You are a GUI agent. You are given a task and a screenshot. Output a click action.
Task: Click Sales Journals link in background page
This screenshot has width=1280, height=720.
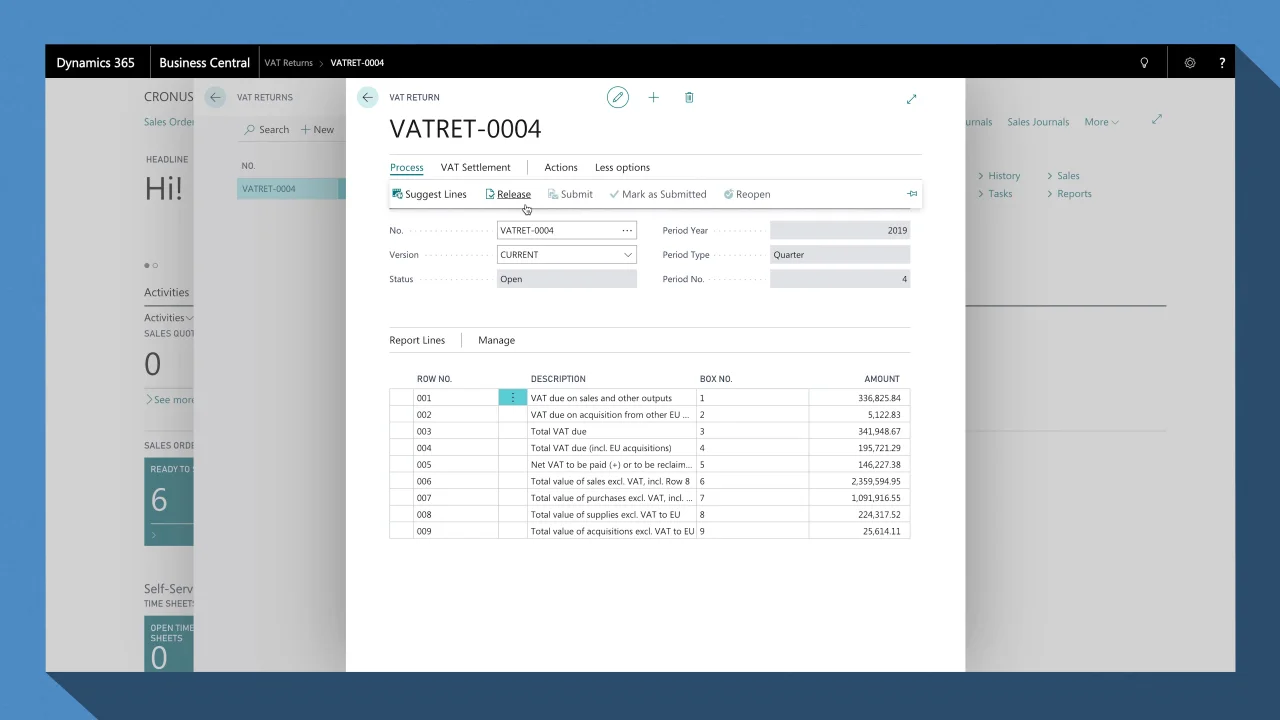click(x=1038, y=122)
